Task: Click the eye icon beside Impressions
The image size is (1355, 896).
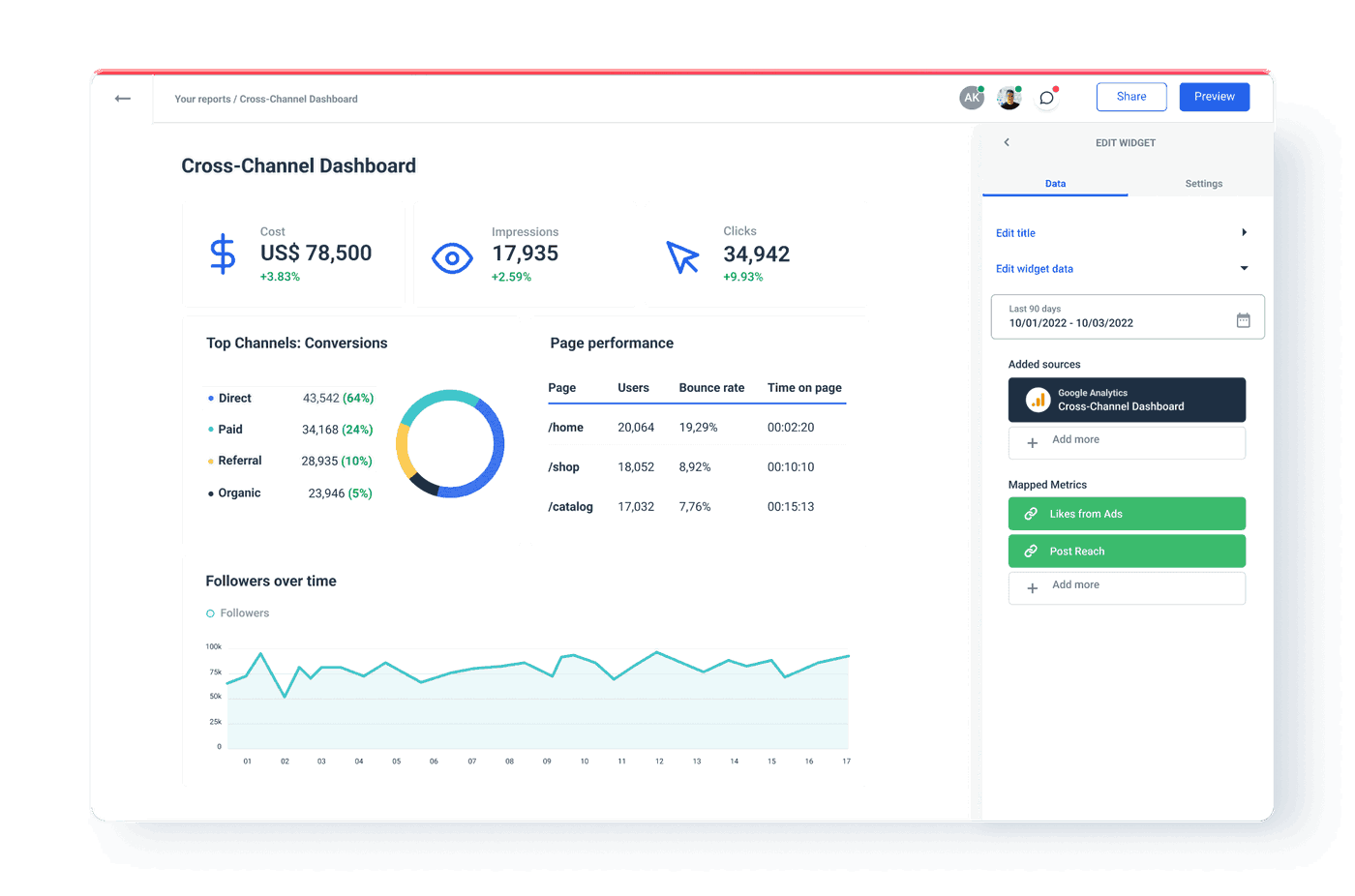Action: click(x=451, y=258)
